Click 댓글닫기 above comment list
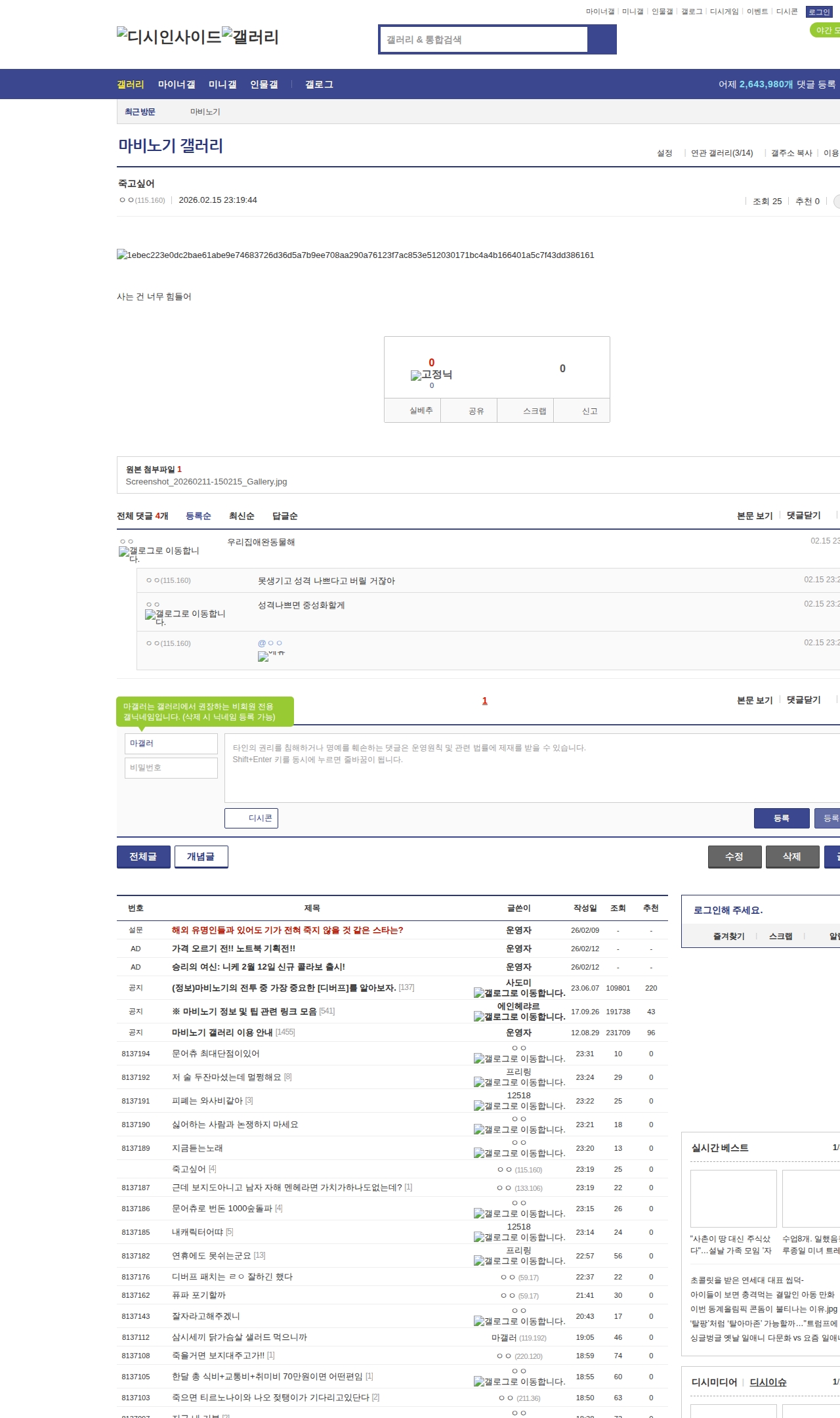The width and height of the screenshot is (840, 1418). (804, 515)
